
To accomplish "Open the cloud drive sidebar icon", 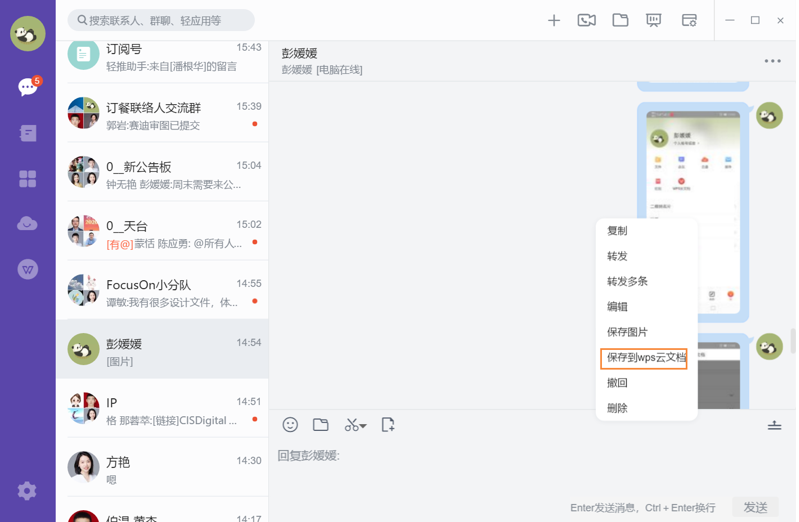I will 27,224.
